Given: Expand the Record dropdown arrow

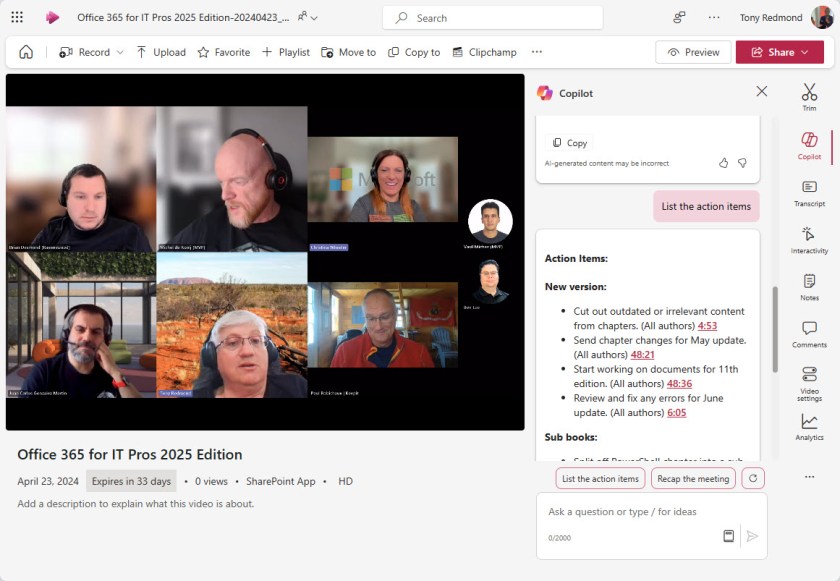Looking at the screenshot, I should pyautogui.click(x=120, y=52).
